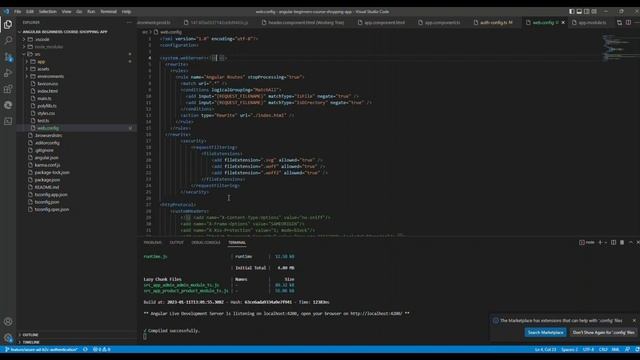Change indentation via Spaces status item
The image size is (640, 360).
click(569, 349)
